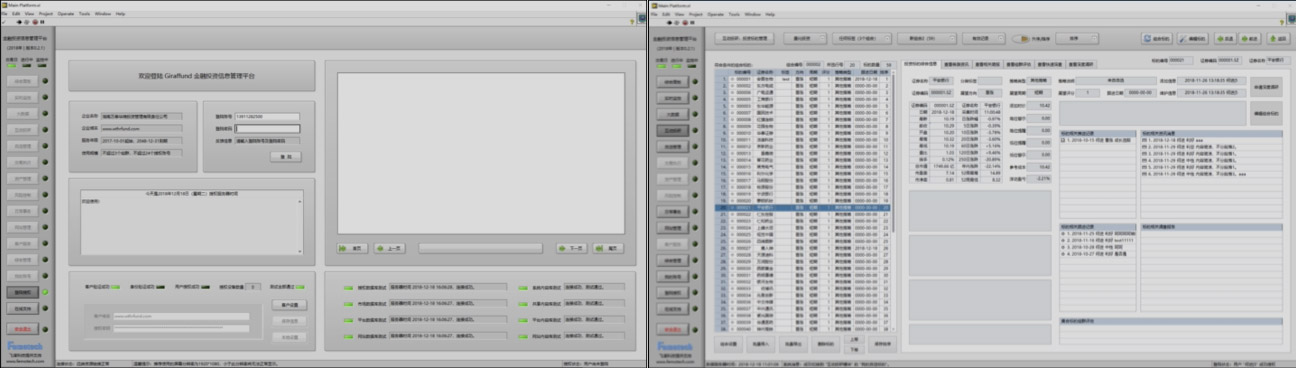The width and height of the screenshot is (1296, 368).
Task: Click the red Abort icon in right window toolbar
Action: 685,22
